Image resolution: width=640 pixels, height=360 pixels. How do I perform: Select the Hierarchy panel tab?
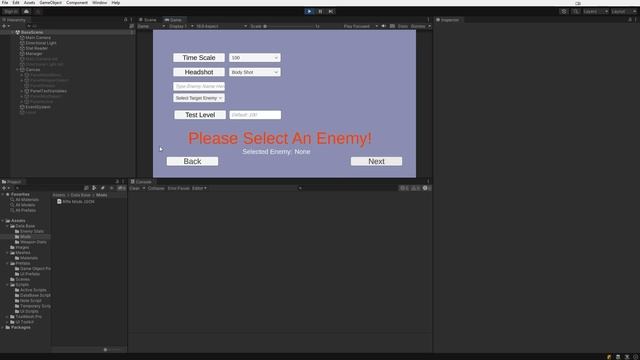[x=15, y=20]
